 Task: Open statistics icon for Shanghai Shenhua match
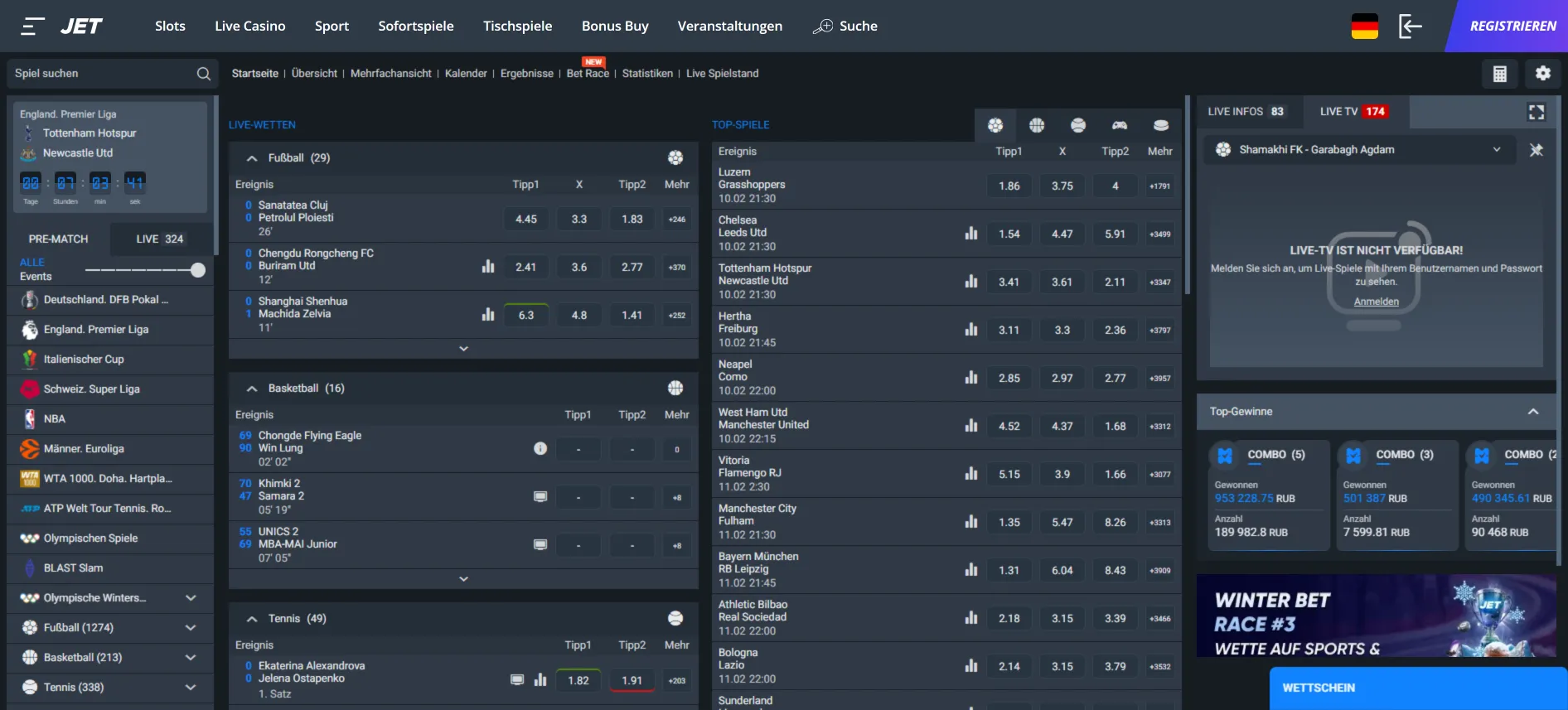click(x=488, y=315)
